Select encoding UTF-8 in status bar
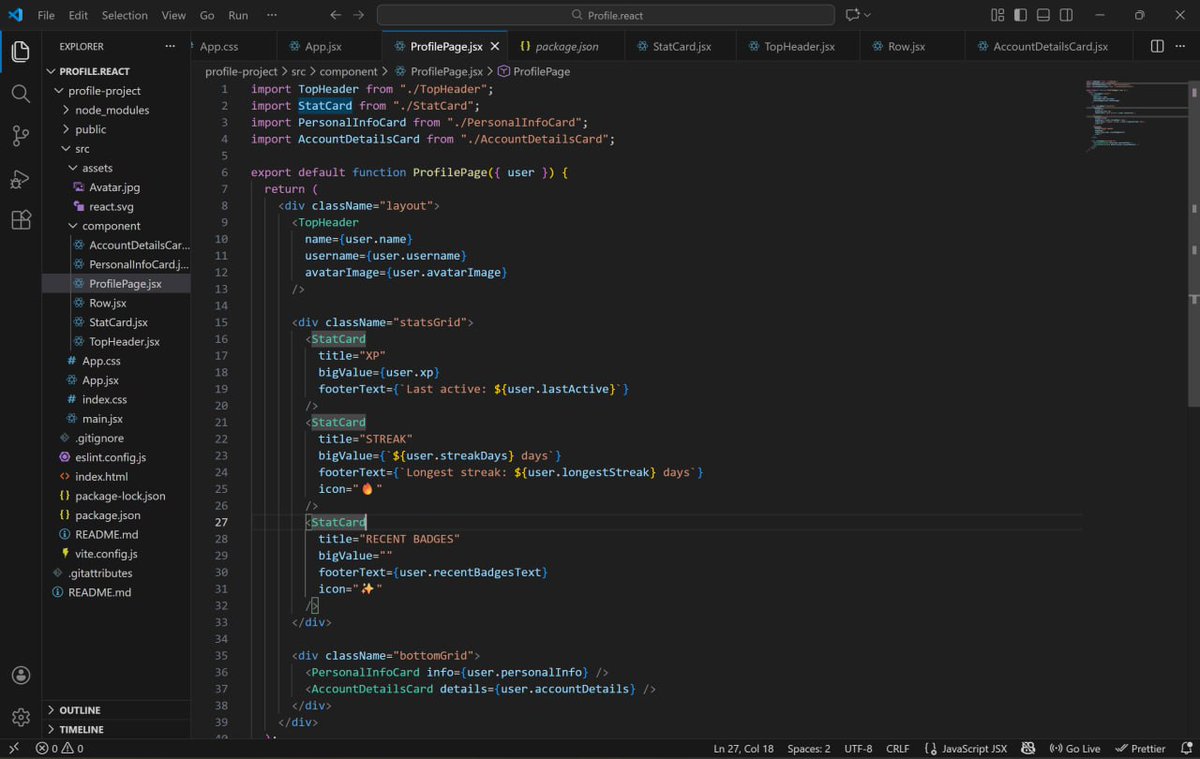This screenshot has width=1200, height=759. [858, 748]
